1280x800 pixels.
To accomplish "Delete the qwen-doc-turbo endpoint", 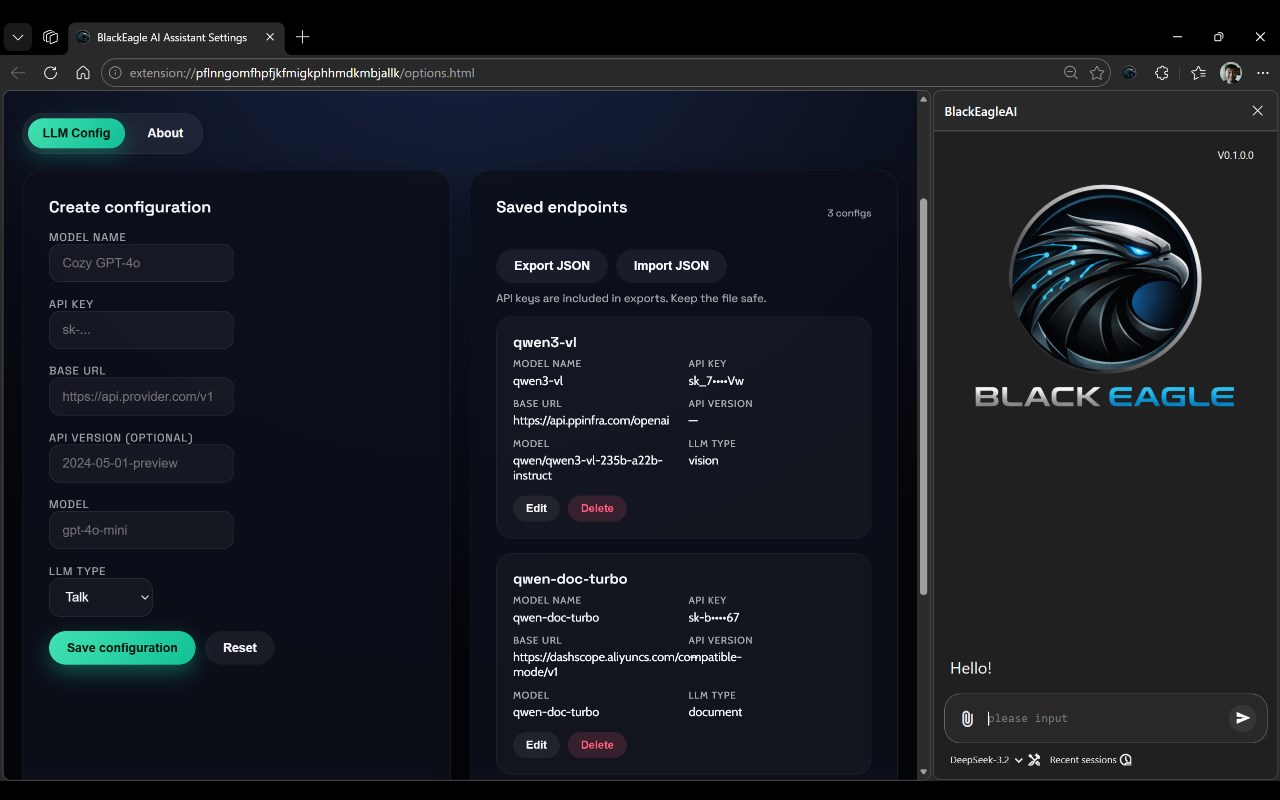I will (x=597, y=745).
